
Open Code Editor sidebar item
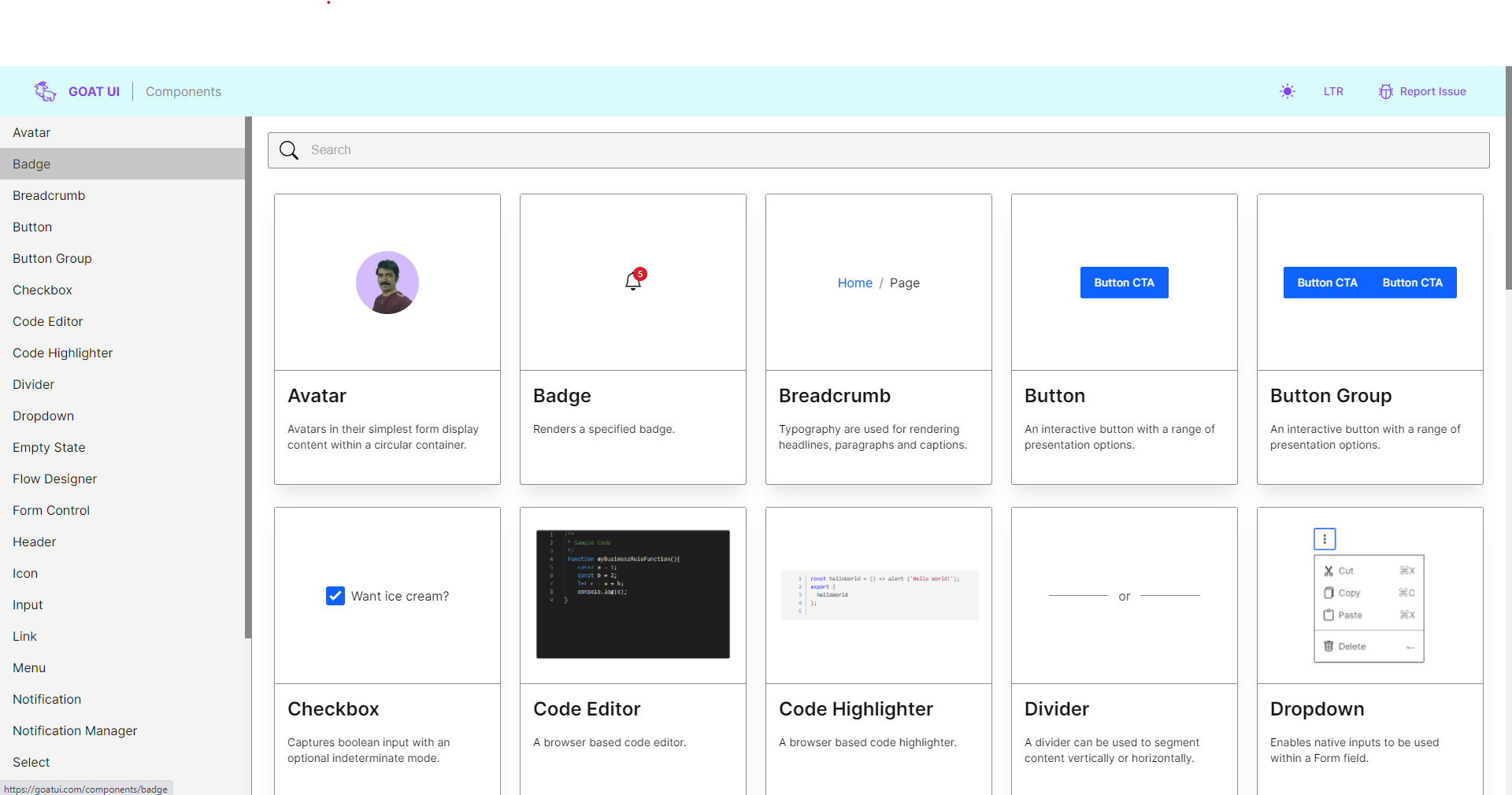click(x=122, y=321)
